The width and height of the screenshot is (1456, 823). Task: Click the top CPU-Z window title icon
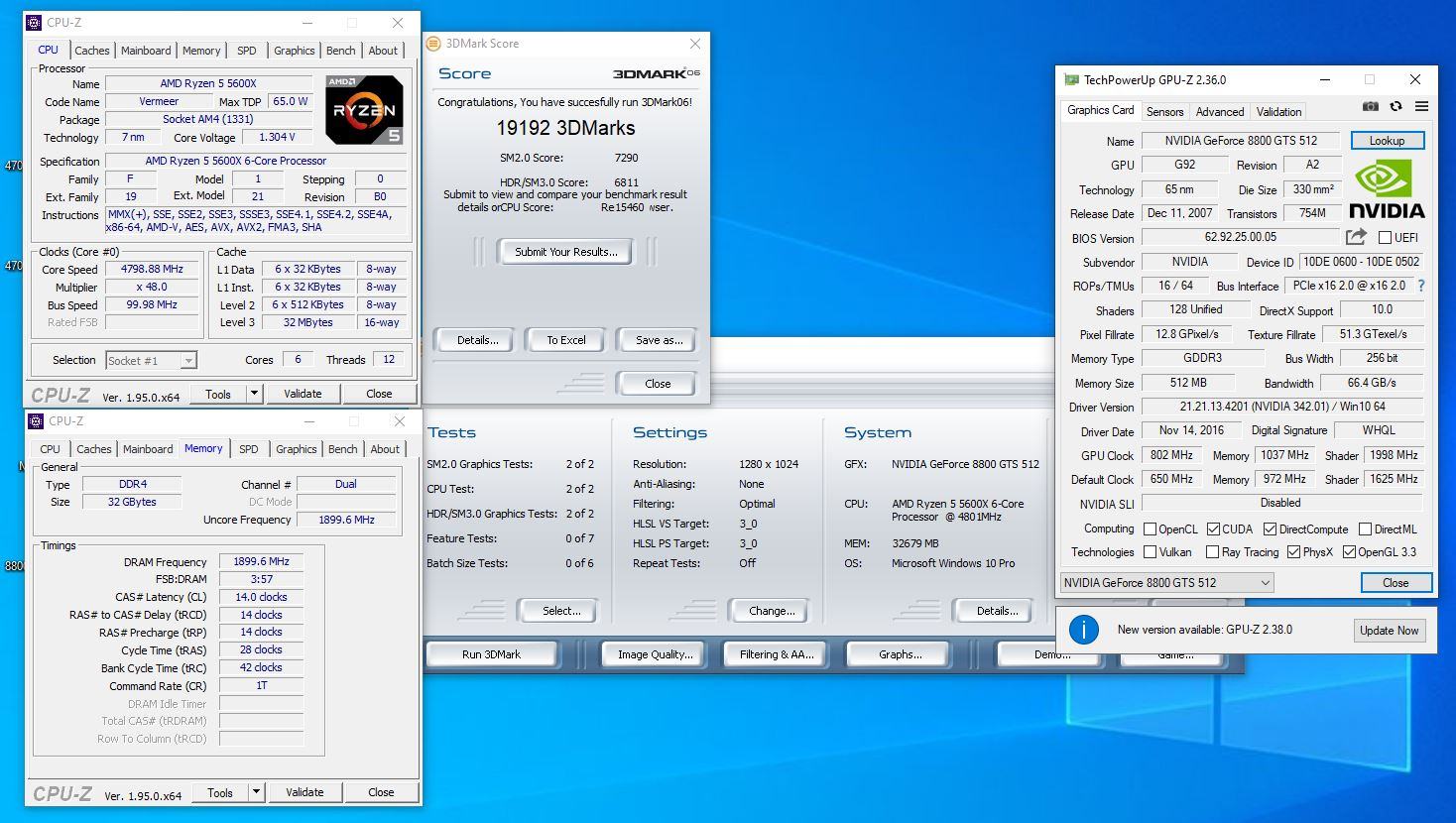[34, 23]
